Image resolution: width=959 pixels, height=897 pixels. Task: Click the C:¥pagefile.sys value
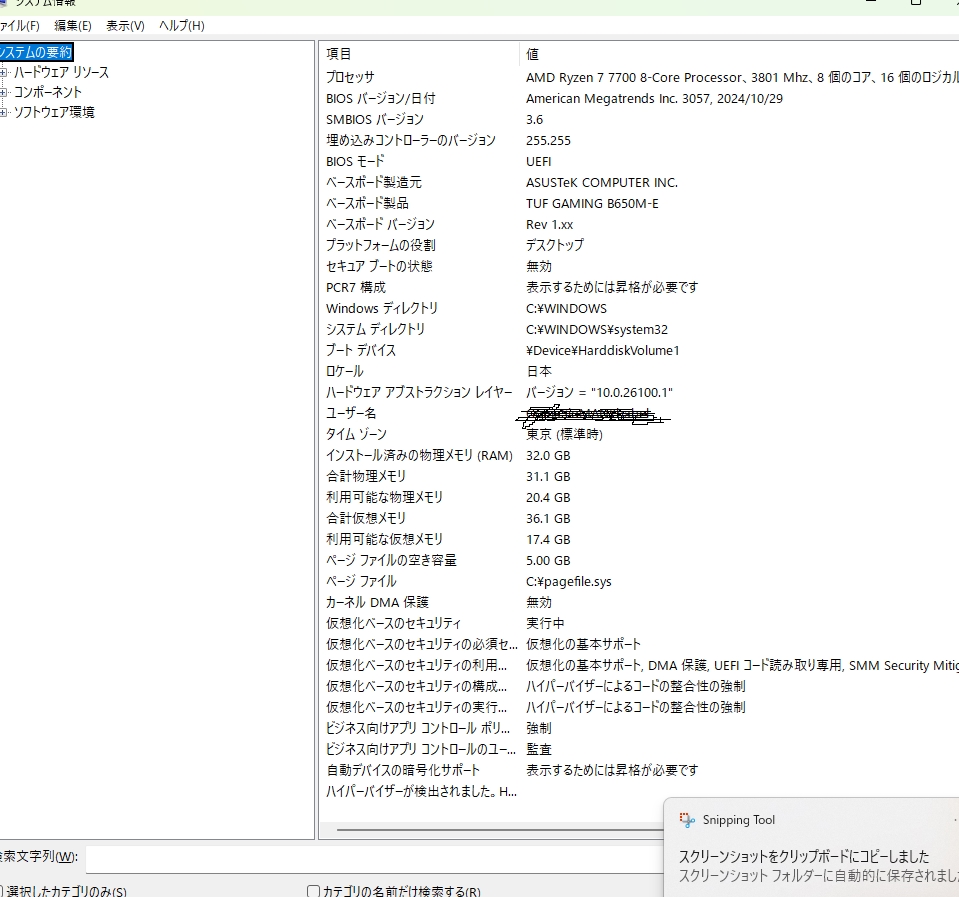coord(569,581)
